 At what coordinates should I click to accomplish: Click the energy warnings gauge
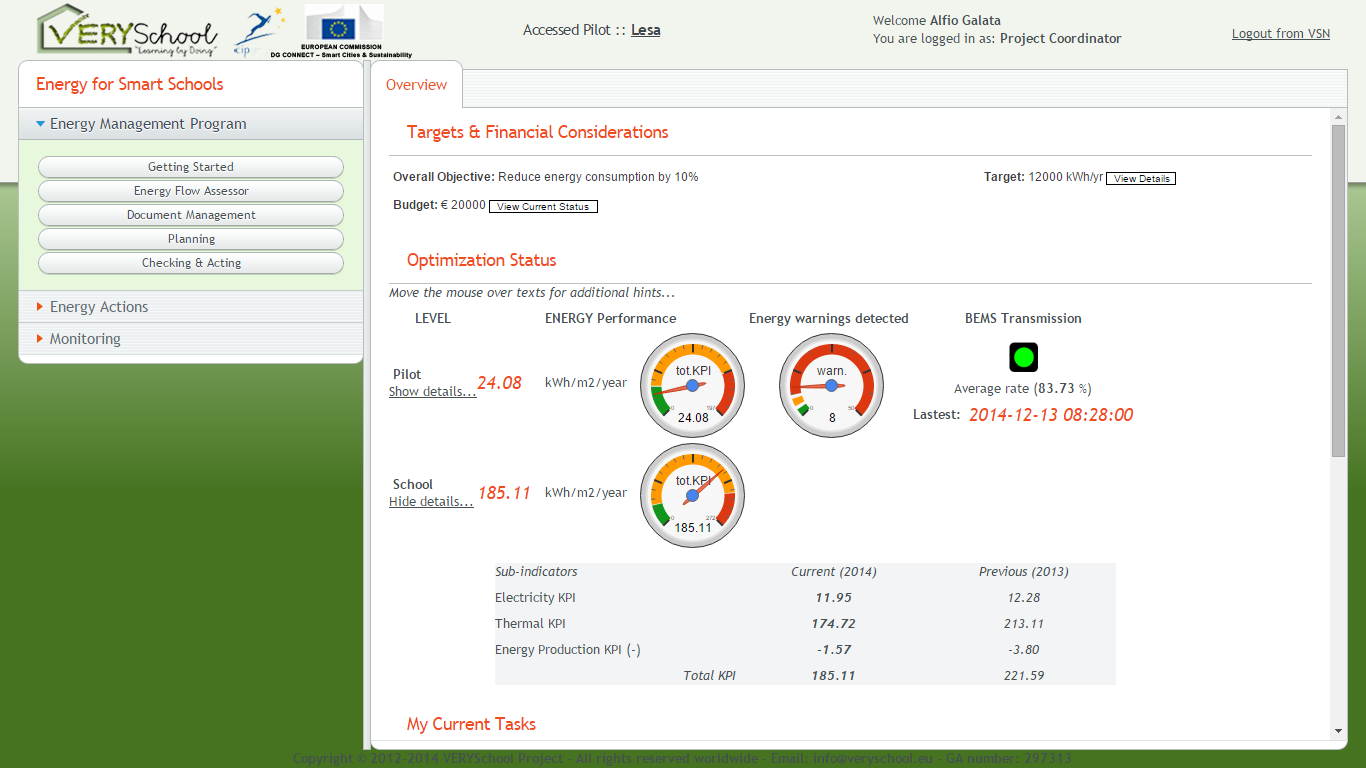pyautogui.click(x=831, y=386)
